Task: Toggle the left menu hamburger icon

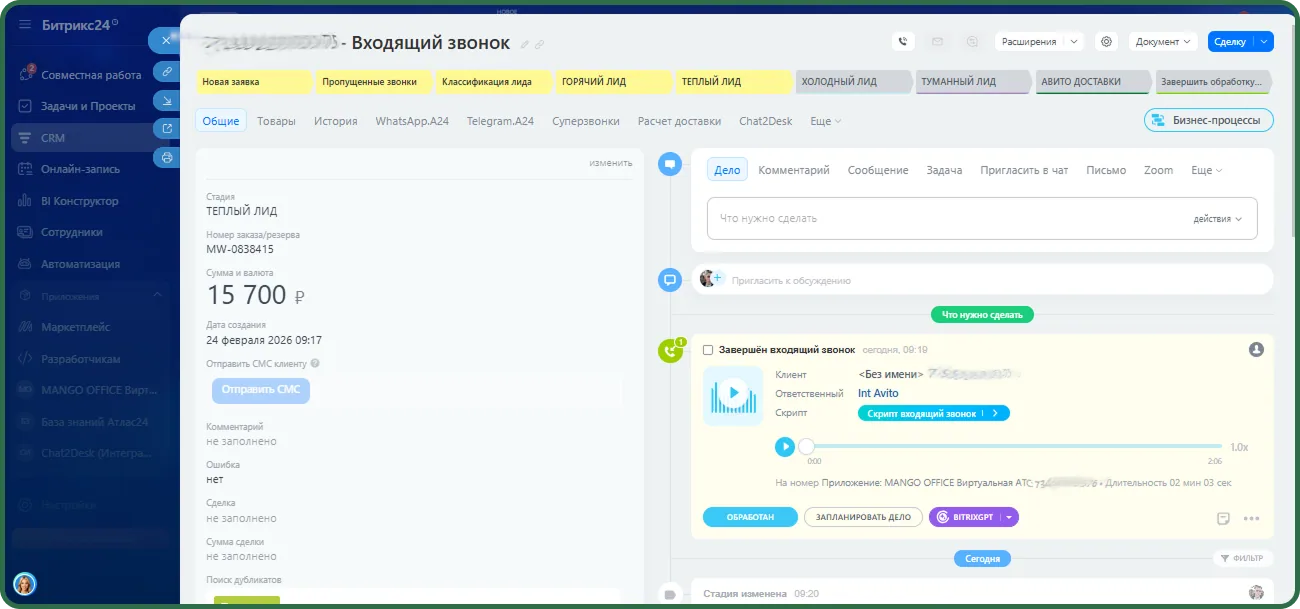Action: (x=25, y=24)
